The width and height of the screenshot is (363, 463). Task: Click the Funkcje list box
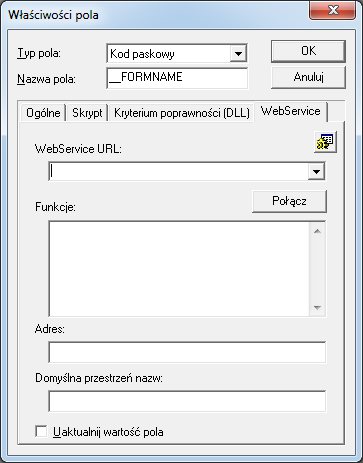tap(179, 269)
